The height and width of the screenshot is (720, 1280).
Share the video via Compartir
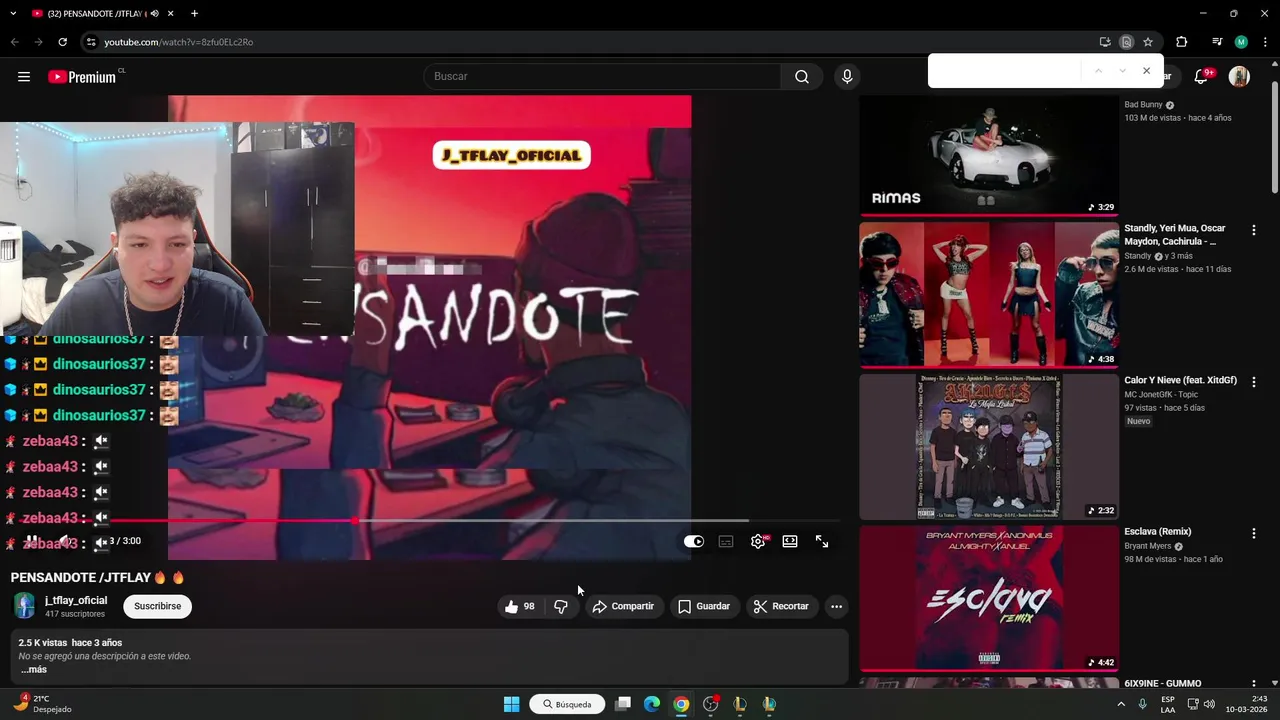click(623, 606)
